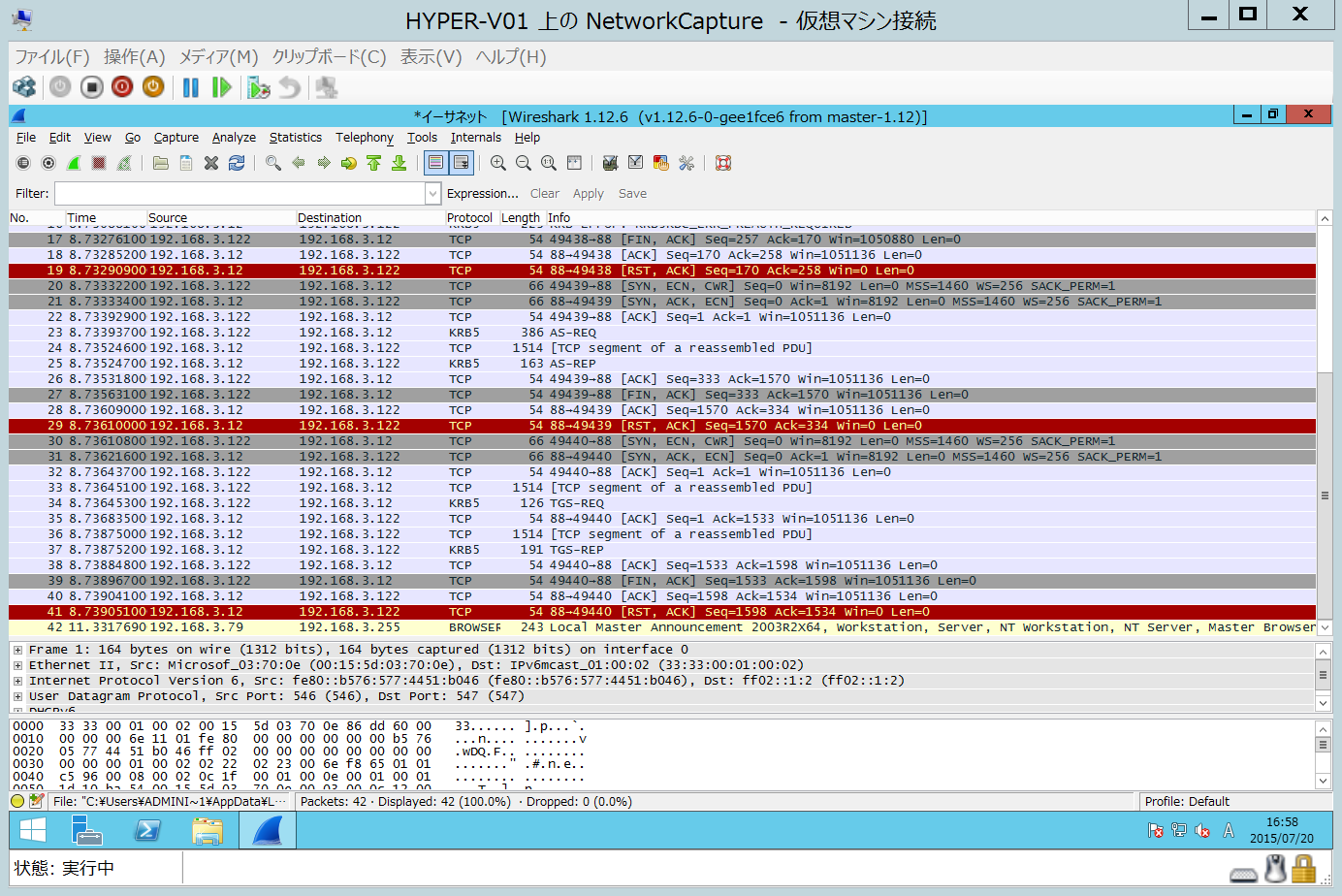Click Apply filter button
This screenshot has height=896, width=1342.
pyautogui.click(x=589, y=194)
